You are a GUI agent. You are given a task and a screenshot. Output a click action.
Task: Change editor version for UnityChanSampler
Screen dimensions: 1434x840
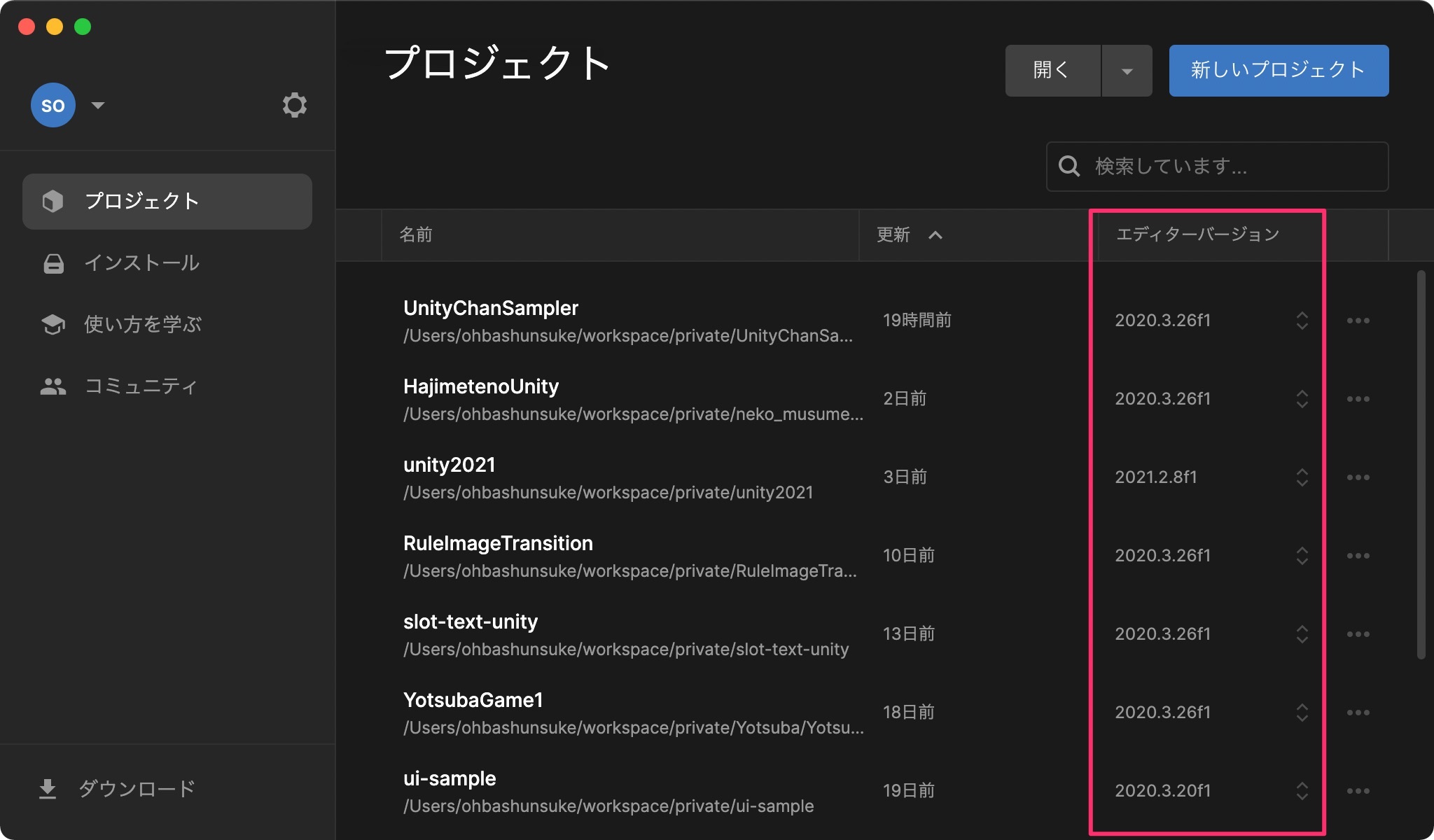coord(1302,321)
